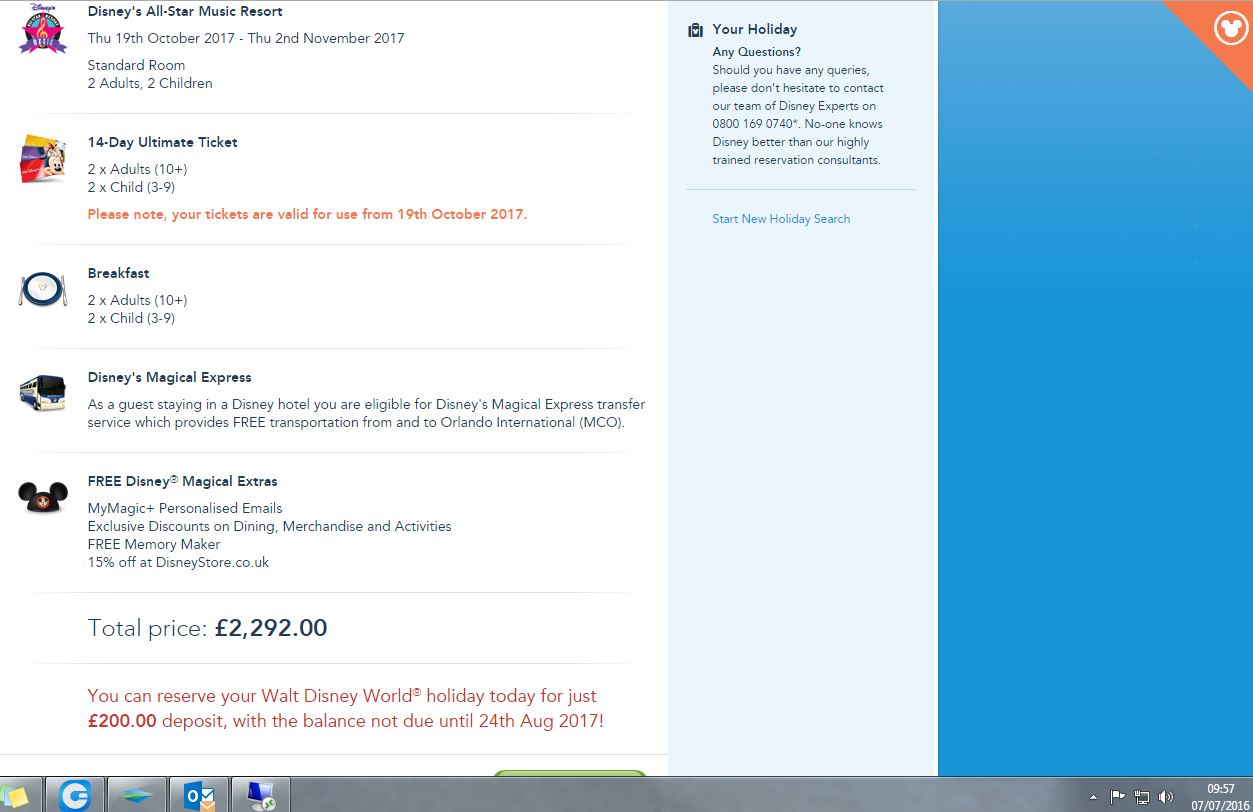Screen dimensions: 1253x812
Task: Click the All-Star Music Resort logo
Action: 43,31
